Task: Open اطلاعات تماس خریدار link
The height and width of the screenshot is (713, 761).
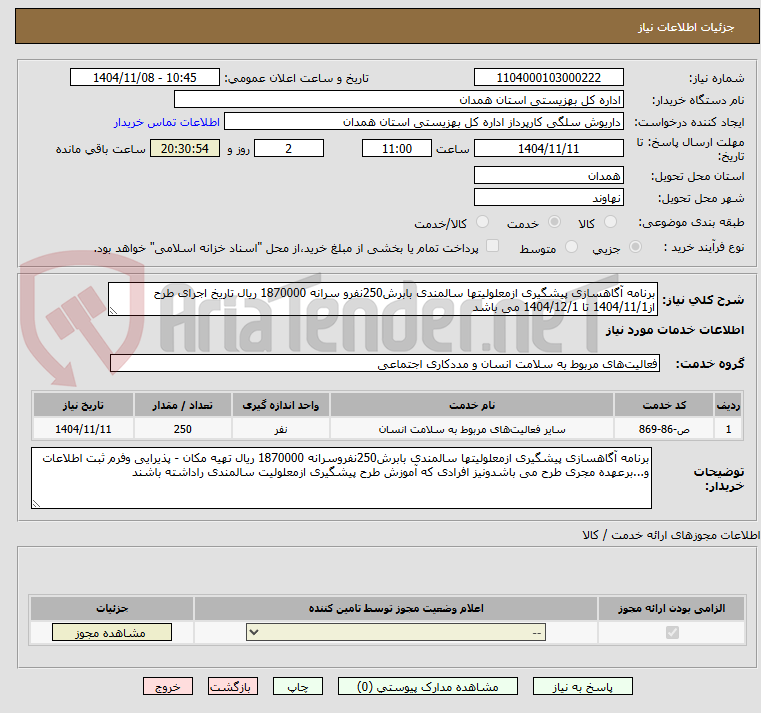Action: 167,122
